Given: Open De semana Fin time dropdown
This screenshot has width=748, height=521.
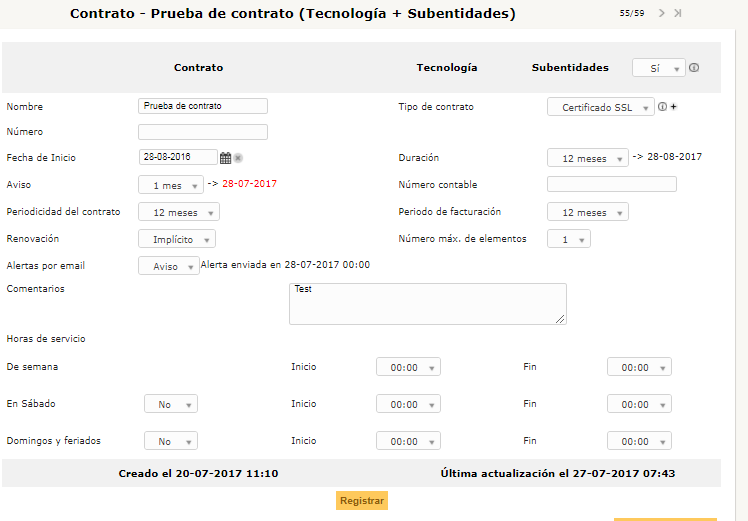Looking at the screenshot, I should [639, 367].
